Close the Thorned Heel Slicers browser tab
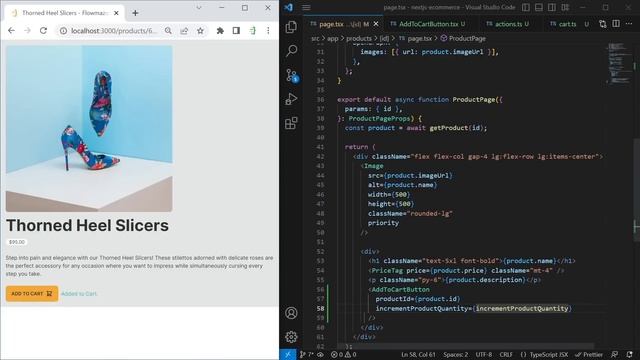 pos(116,13)
